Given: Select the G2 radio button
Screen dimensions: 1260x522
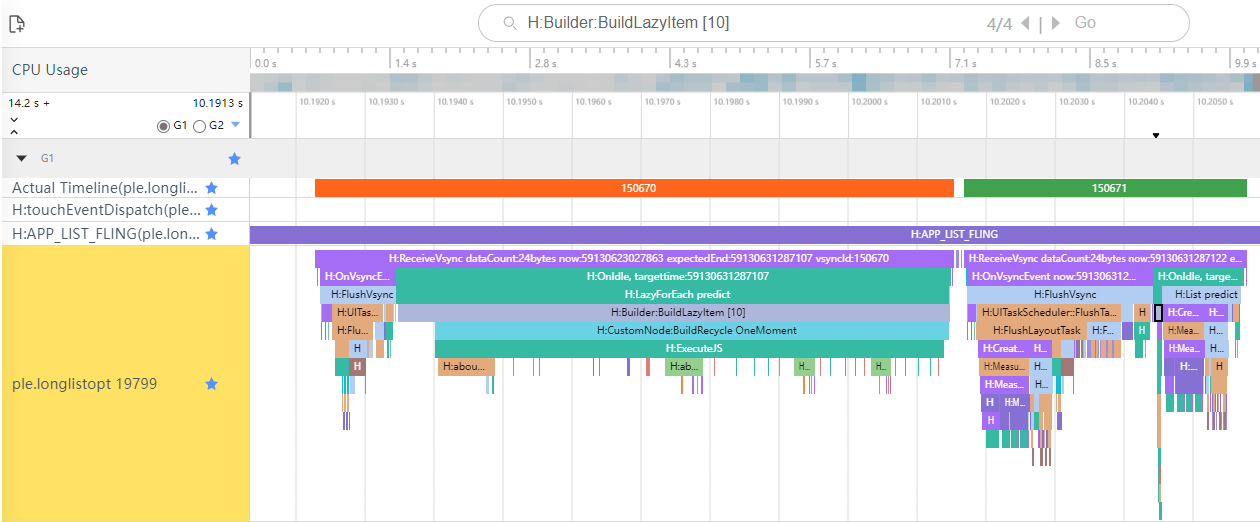Looking at the screenshot, I should point(199,126).
